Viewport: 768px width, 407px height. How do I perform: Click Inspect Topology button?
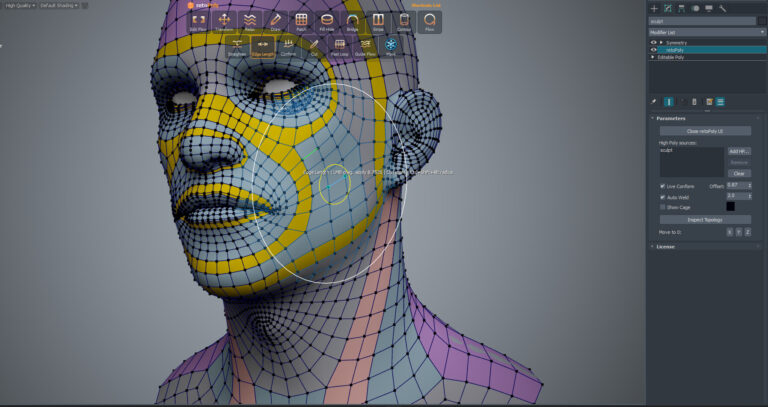[705, 220]
